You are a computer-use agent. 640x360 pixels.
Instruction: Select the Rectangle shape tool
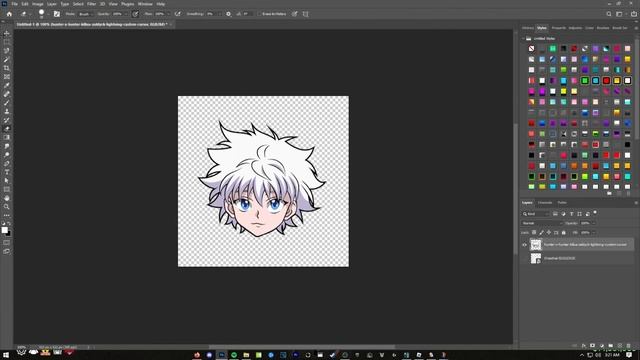coord(7,189)
